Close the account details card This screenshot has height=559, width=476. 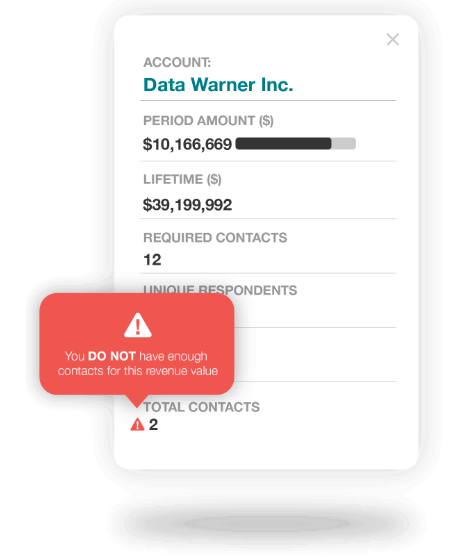[393, 39]
